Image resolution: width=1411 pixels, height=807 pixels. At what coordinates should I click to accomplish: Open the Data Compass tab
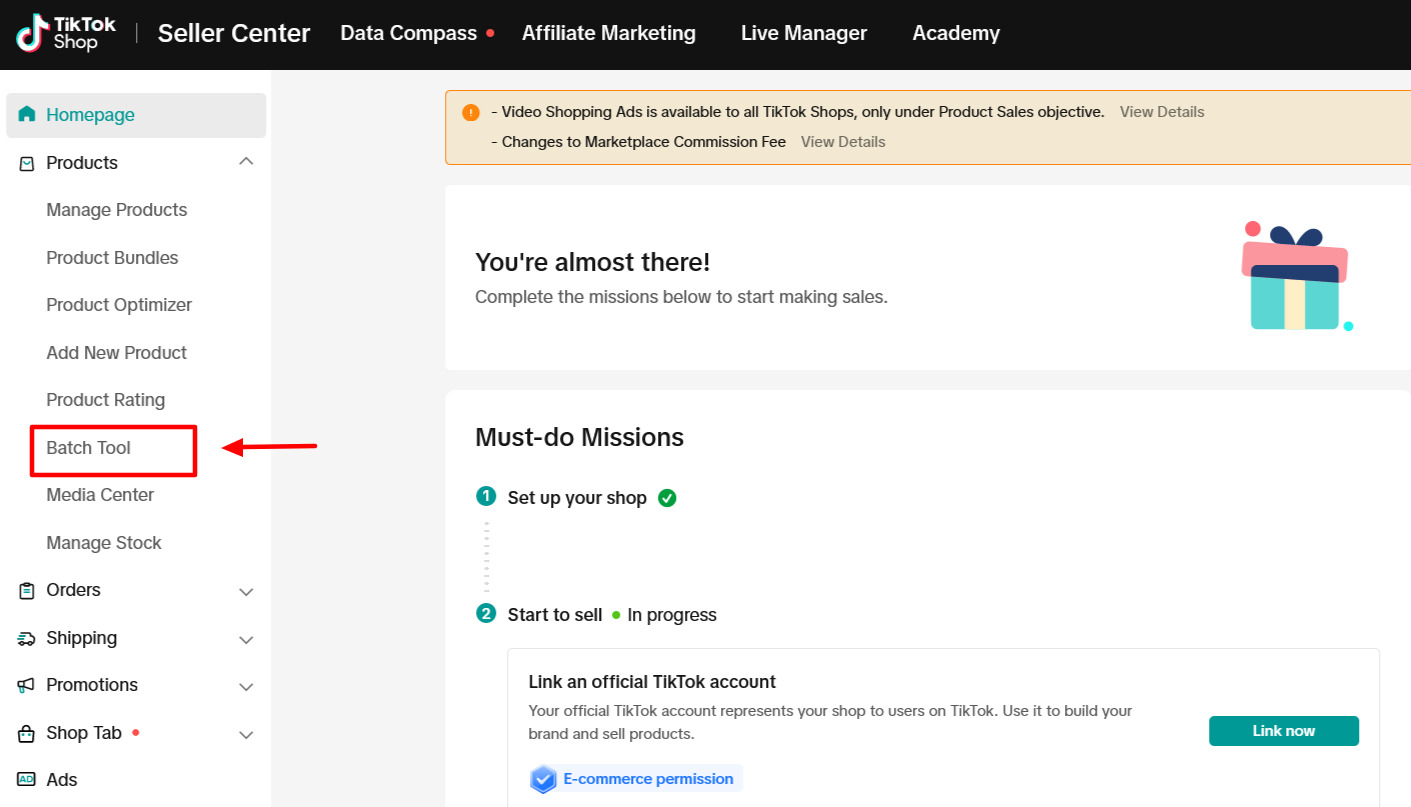click(408, 33)
